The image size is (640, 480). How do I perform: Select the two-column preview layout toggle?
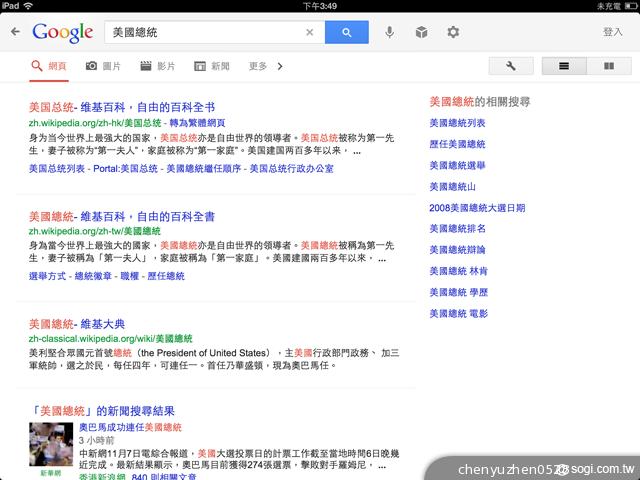(609, 66)
